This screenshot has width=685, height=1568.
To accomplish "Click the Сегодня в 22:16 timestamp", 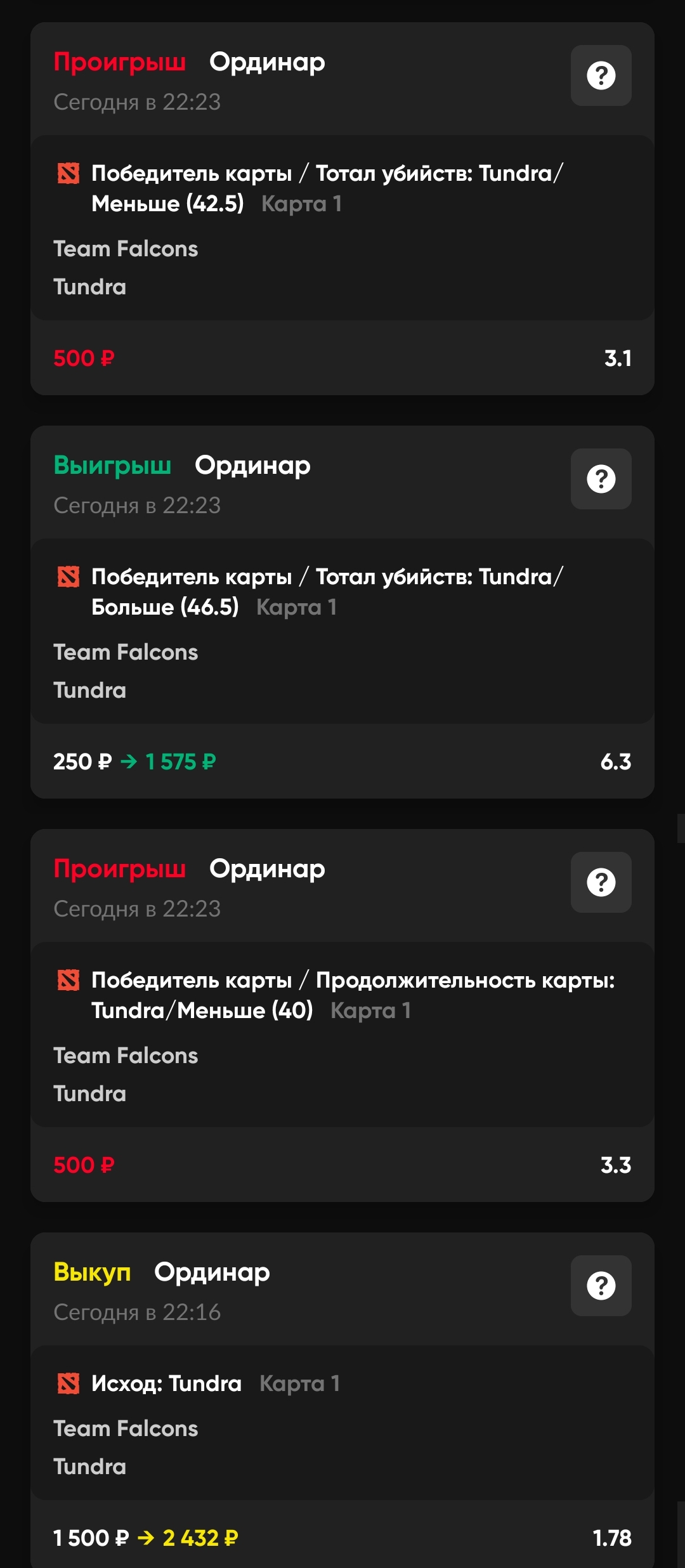I will coord(137,1312).
